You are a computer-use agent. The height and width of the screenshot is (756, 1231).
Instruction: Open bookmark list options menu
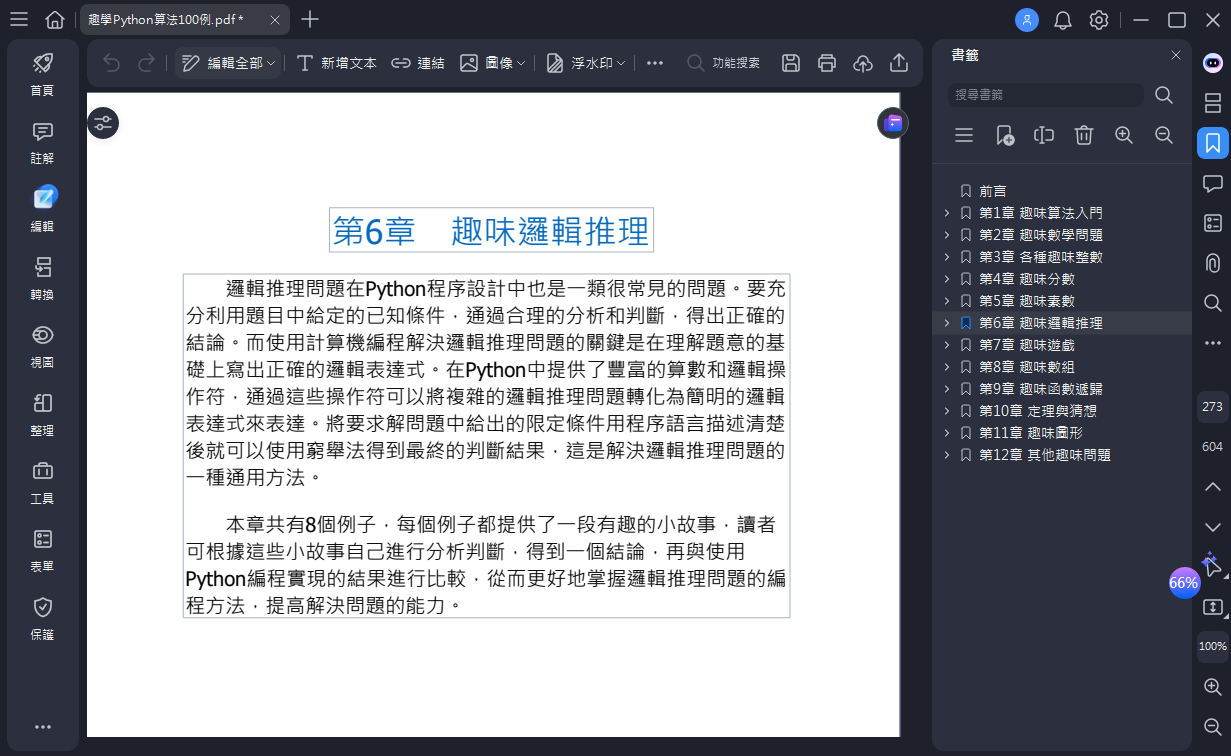tap(964, 135)
